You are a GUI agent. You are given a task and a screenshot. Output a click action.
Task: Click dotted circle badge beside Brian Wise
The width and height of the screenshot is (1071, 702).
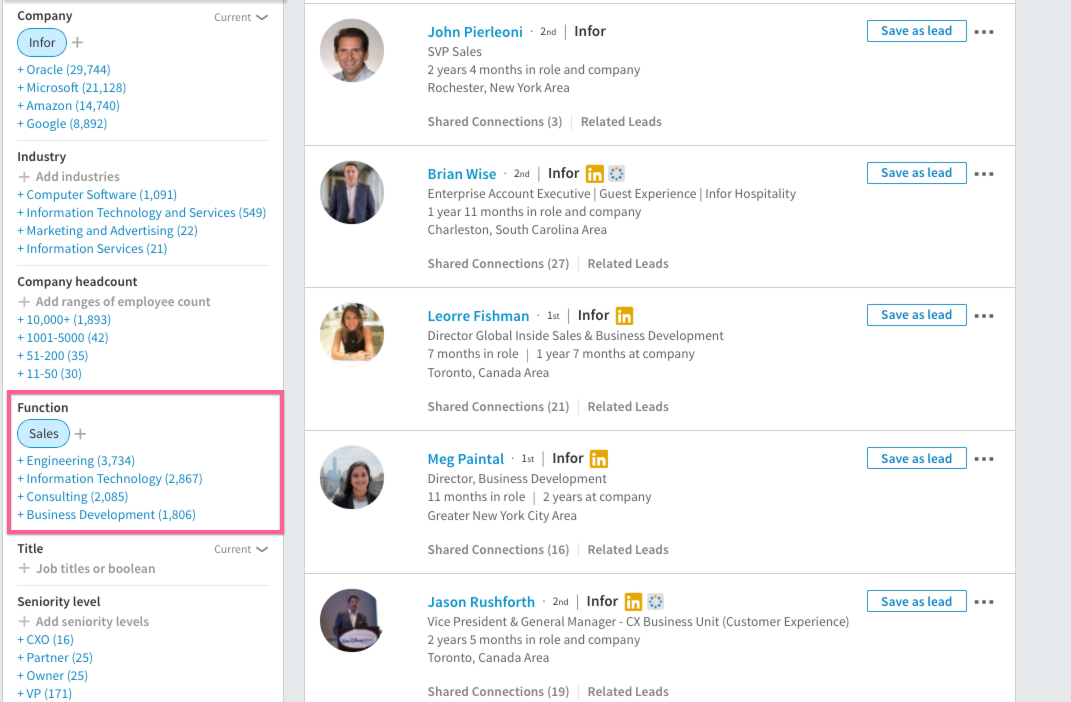point(617,173)
